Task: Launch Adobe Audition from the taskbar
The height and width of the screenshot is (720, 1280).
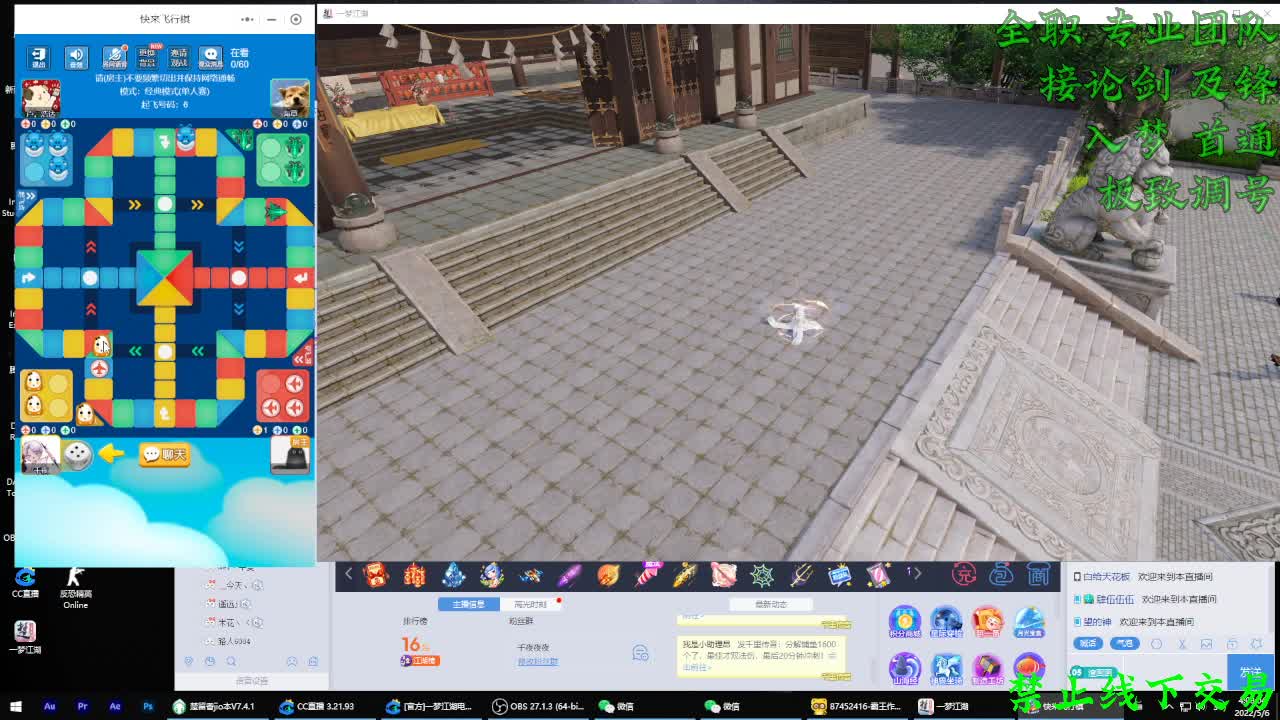Action: coord(49,706)
